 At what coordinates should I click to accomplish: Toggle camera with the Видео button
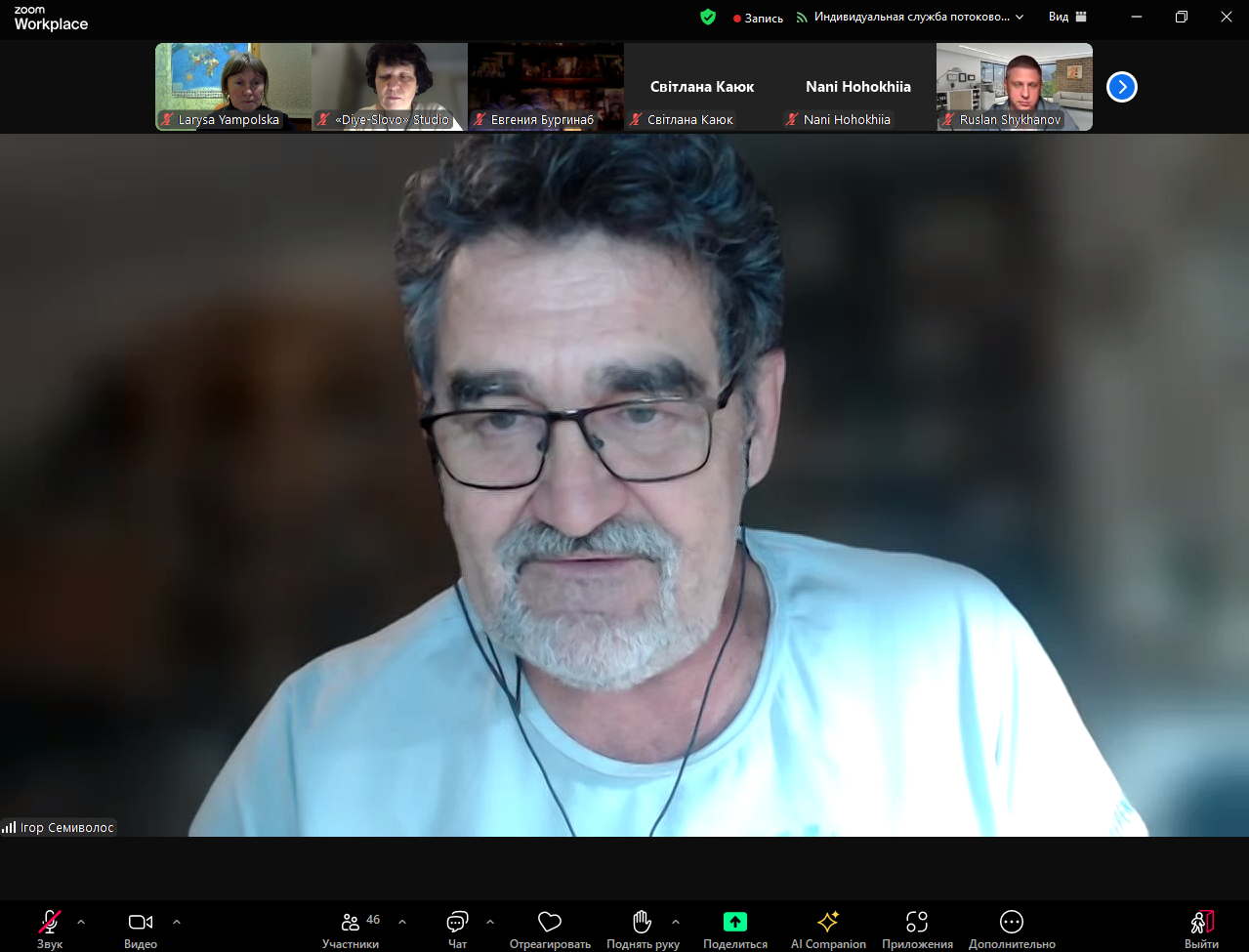tap(141, 929)
